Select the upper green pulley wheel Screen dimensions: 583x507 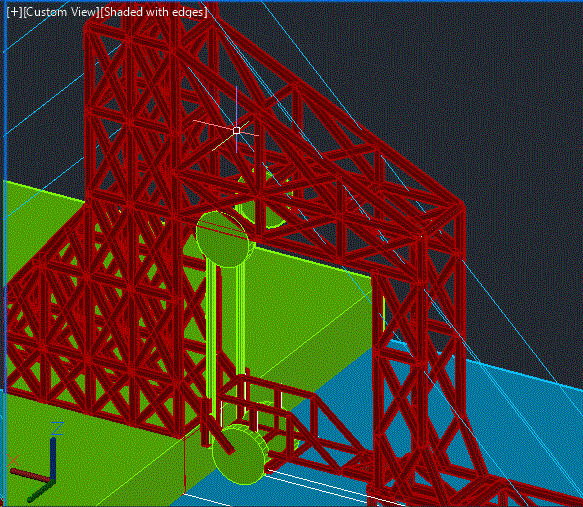click(223, 239)
